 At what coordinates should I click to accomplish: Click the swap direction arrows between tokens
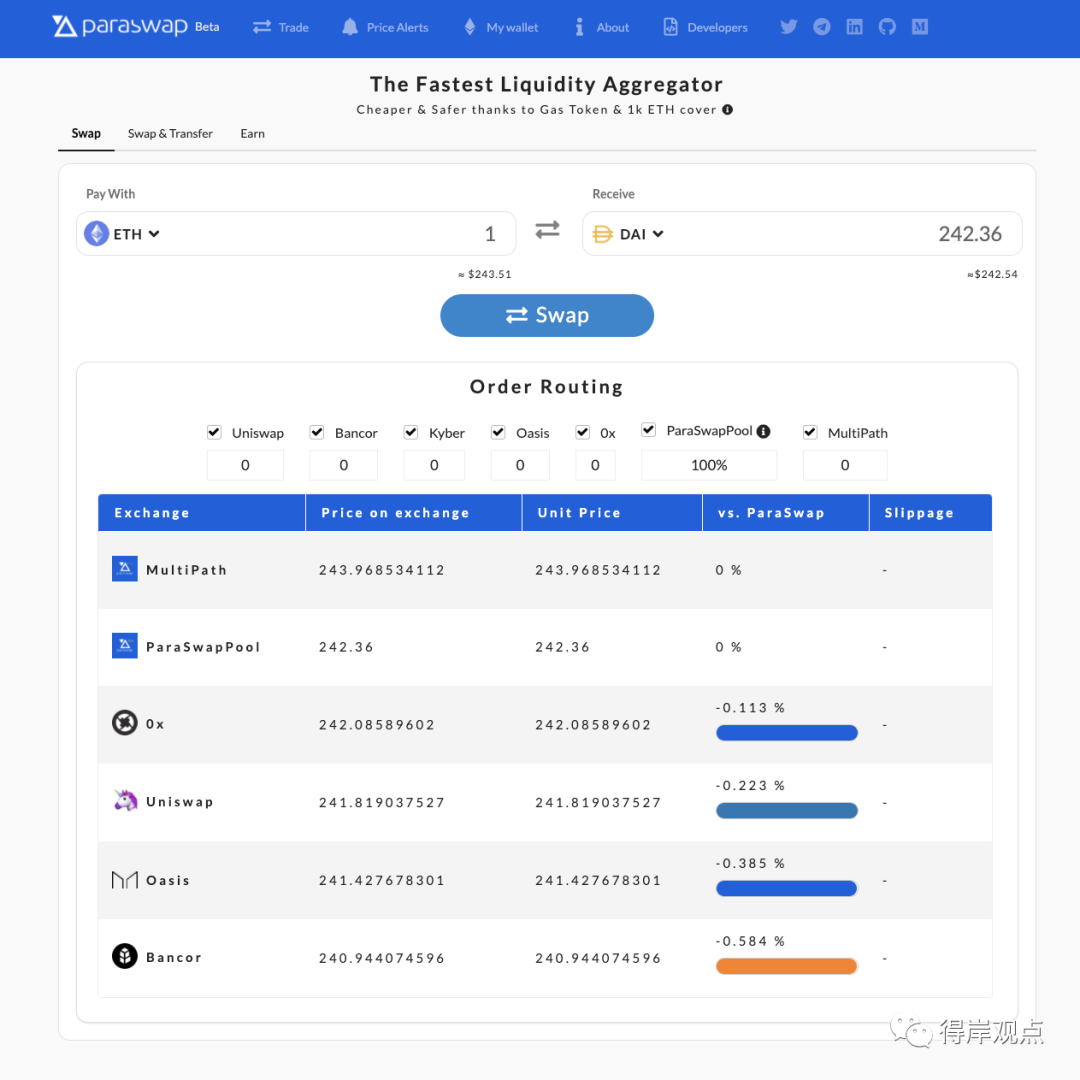coord(548,229)
